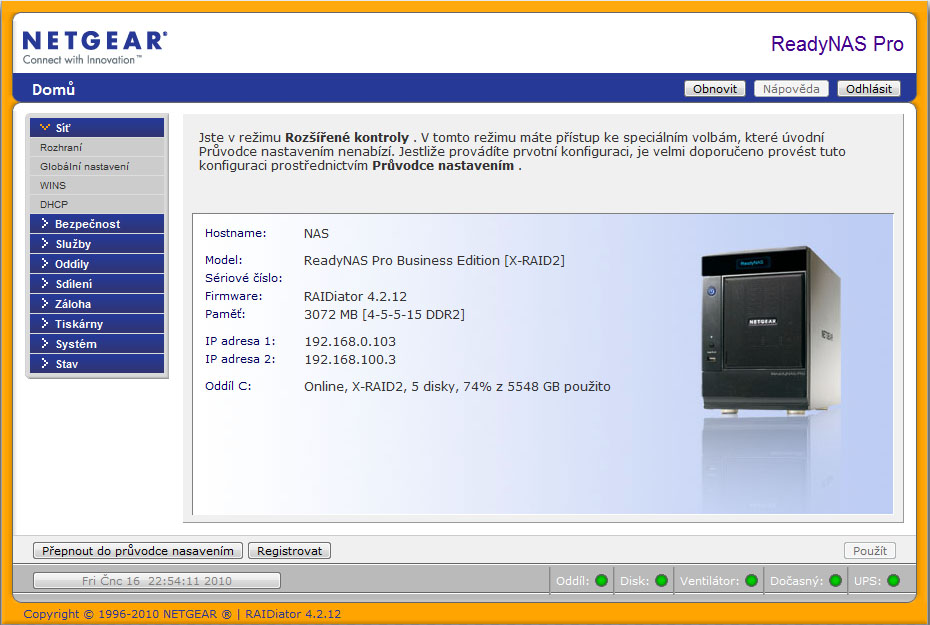Viewport: 930px width, 625px height.
Task: Expand the Systém menu section
Action: pyautogui.click(x=97, y=344)
